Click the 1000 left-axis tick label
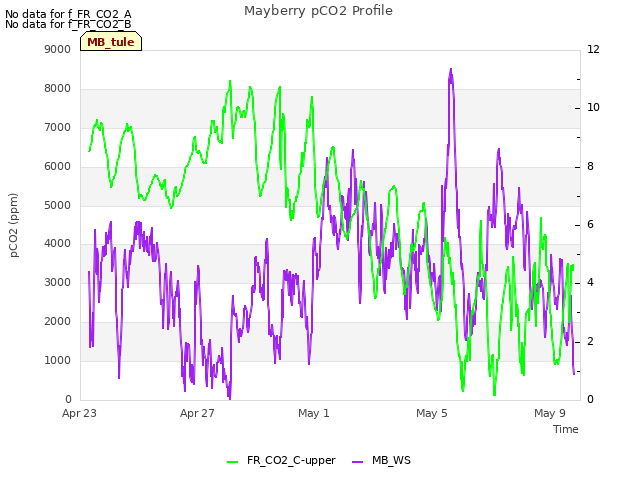The width and height of the screenshot is (640, 480). tap(58, 360)
